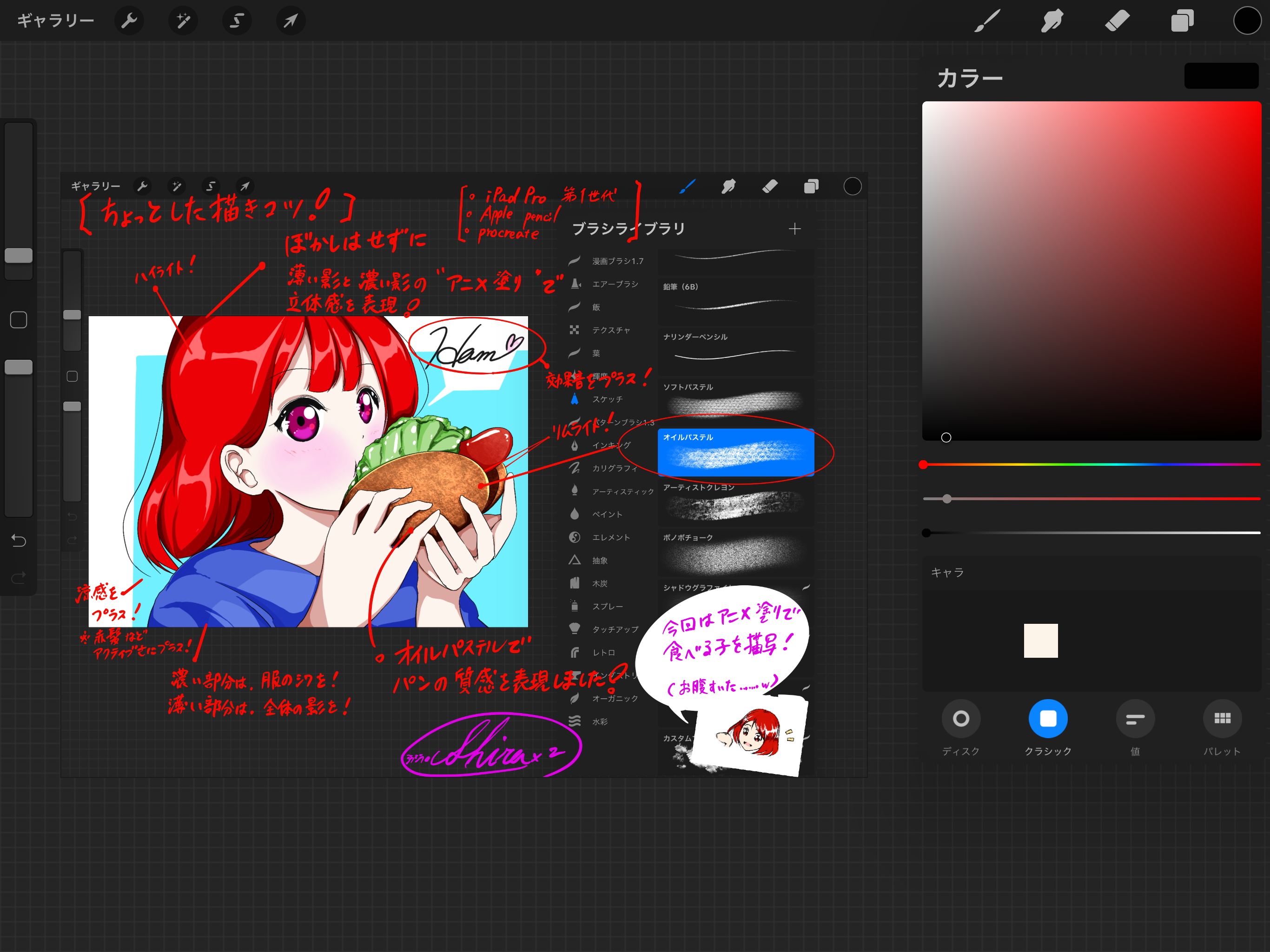Choose the highlighted オイルパステル brush
This screenshot has width=1270, height=952.
pyautogui.click(x=735, y=452)
